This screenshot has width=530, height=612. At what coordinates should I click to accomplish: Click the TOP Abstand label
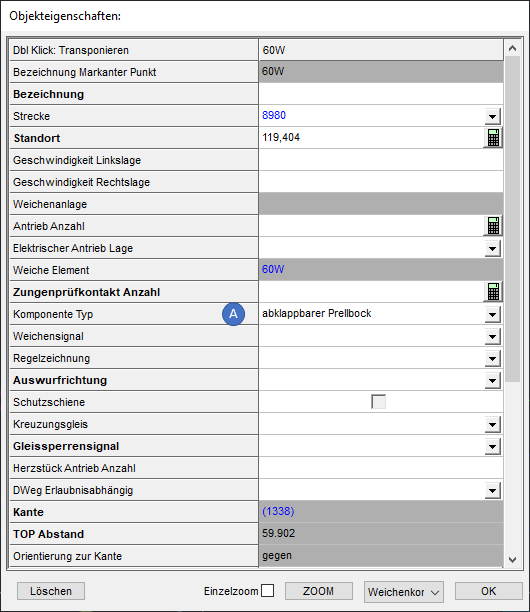[x=48, y=534]
